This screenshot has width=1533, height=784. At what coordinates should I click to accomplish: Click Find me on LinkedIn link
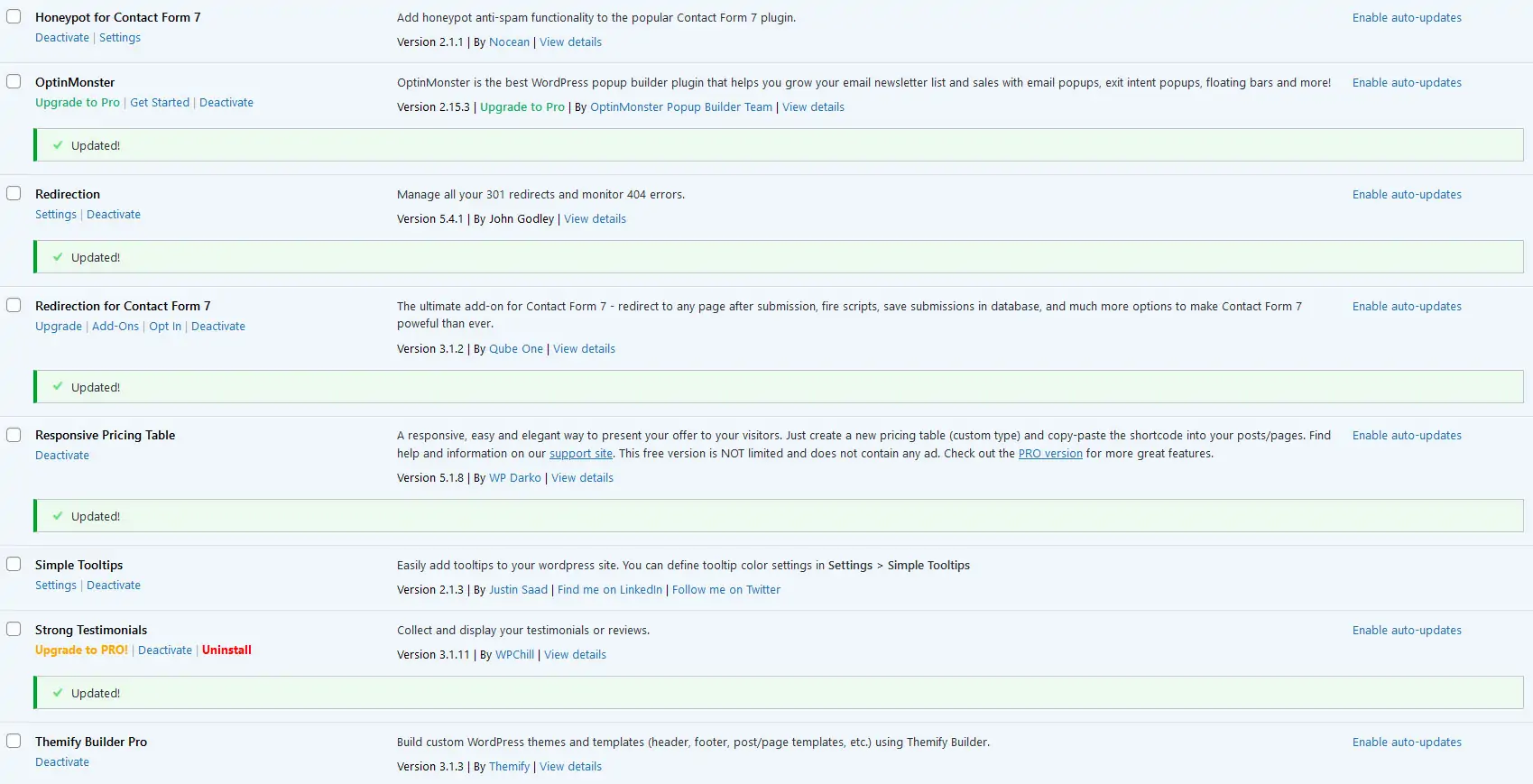(610, 590)
